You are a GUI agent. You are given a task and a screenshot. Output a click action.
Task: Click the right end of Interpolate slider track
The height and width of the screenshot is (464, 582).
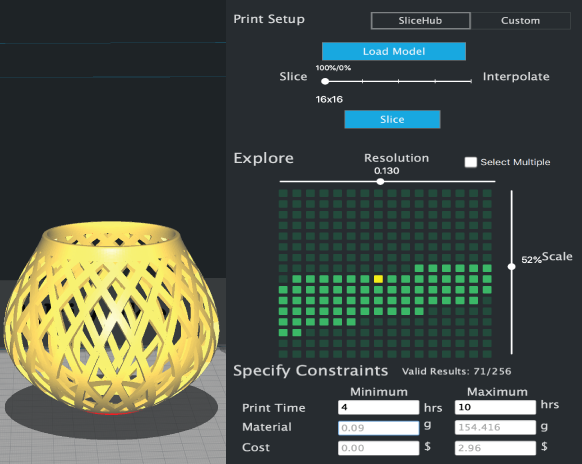[x=471, y=81]
